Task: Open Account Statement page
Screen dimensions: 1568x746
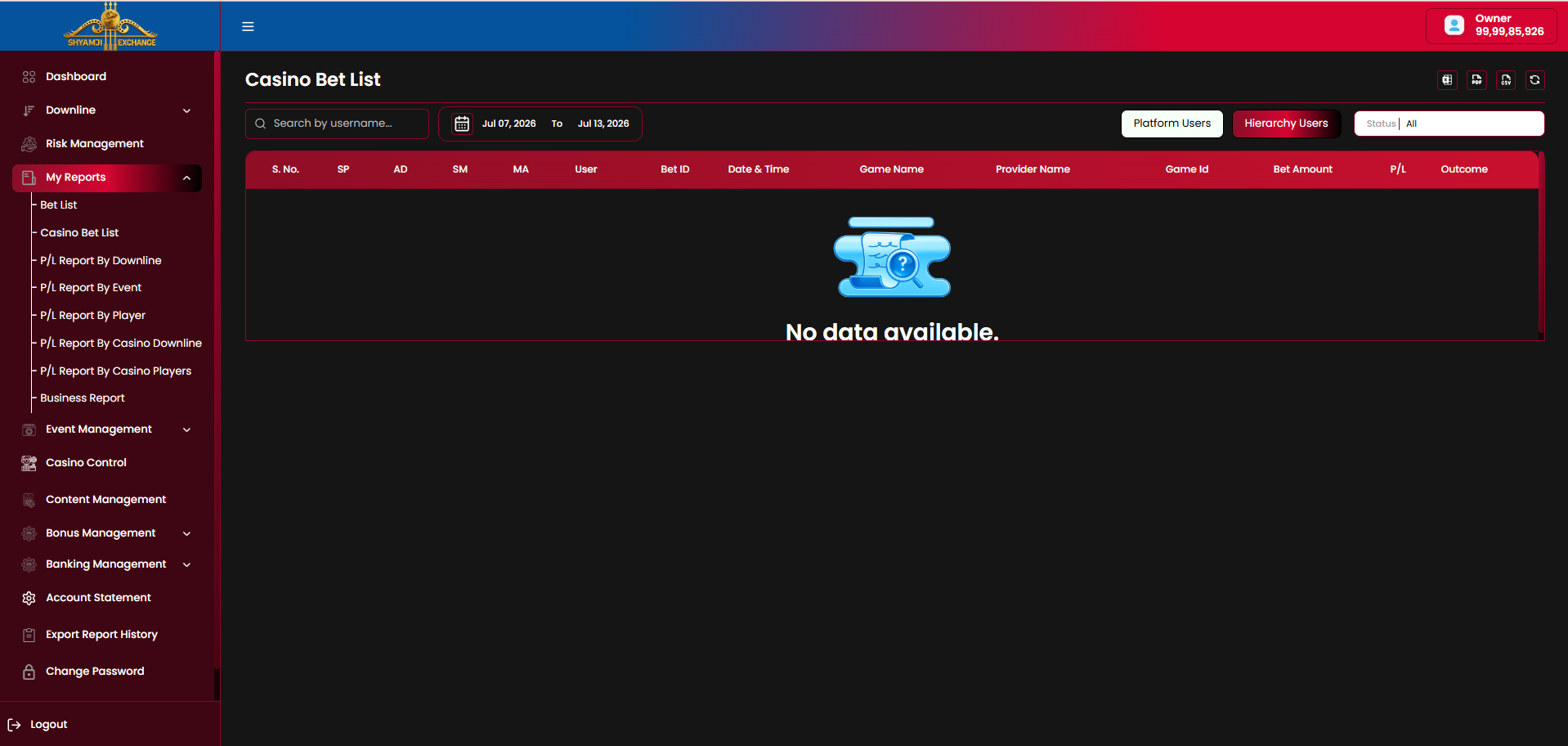Action: pyautogui.click(x=98, y=598)
